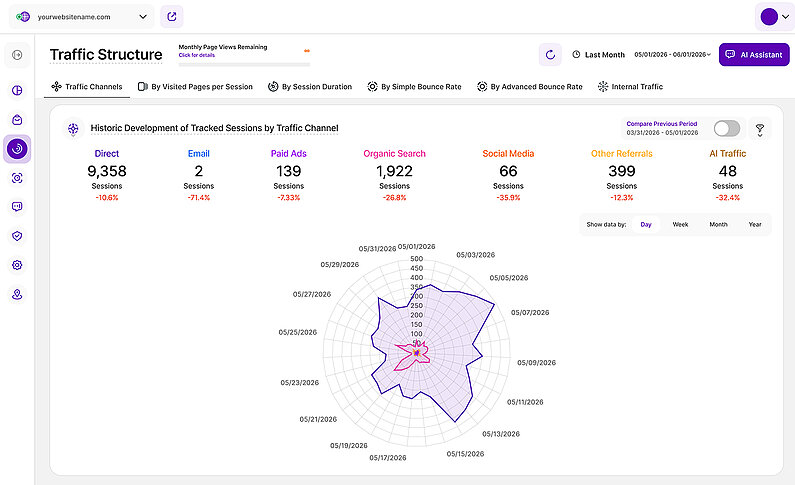Click the By Visited Pages tab icon
795x485 pixels.
(142, 87)
